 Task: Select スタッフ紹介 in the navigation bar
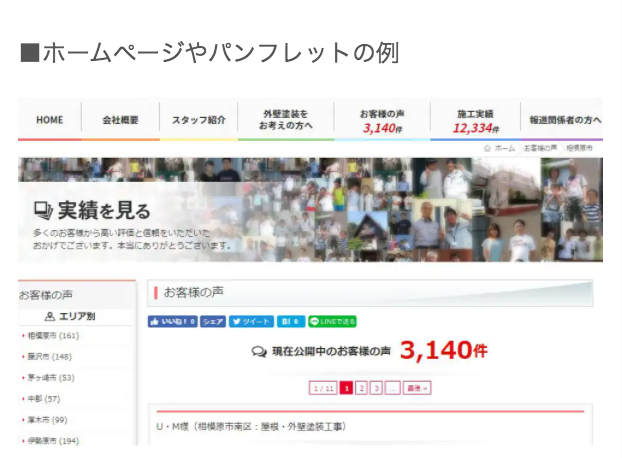coord(199,120)
